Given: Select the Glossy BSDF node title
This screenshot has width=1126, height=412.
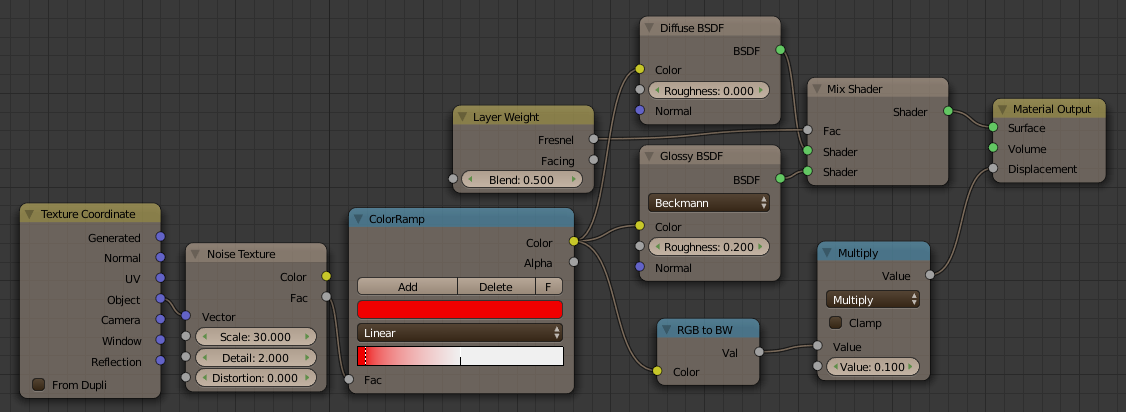Looking at the screenshot, I should click(x=692, y=156).
